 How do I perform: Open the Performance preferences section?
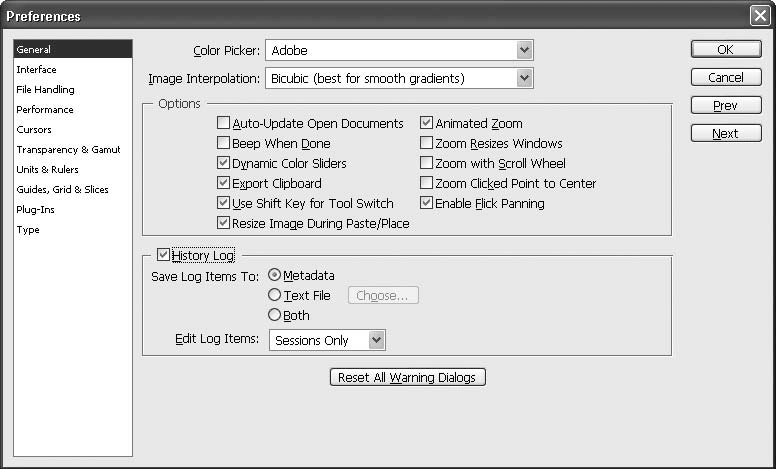pos(45,110)
